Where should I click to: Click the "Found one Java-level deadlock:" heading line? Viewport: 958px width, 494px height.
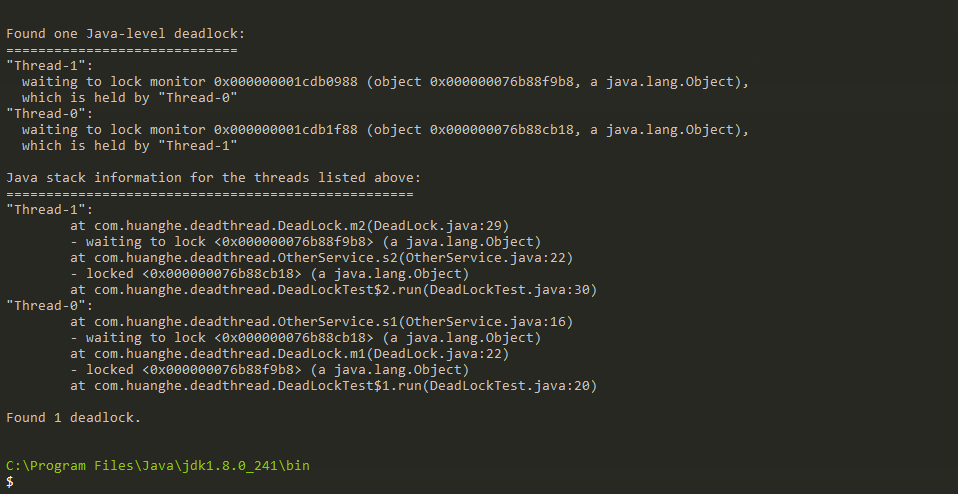(x=125, y=34)
